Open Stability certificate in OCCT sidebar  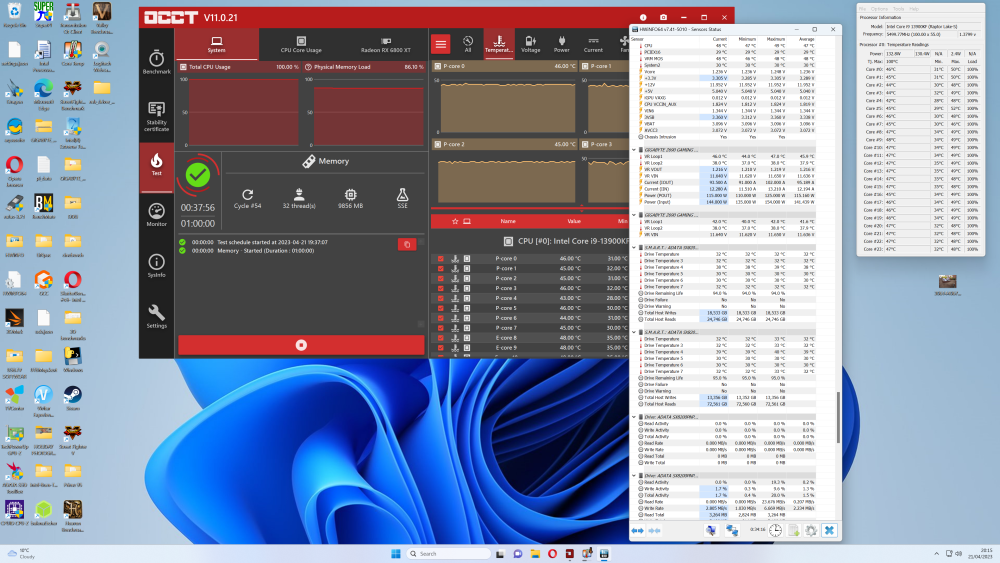tap(156, 116)
